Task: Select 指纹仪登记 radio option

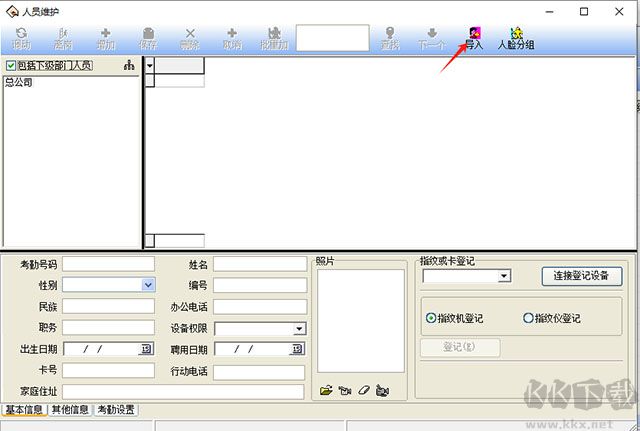Action: (528, 318)
